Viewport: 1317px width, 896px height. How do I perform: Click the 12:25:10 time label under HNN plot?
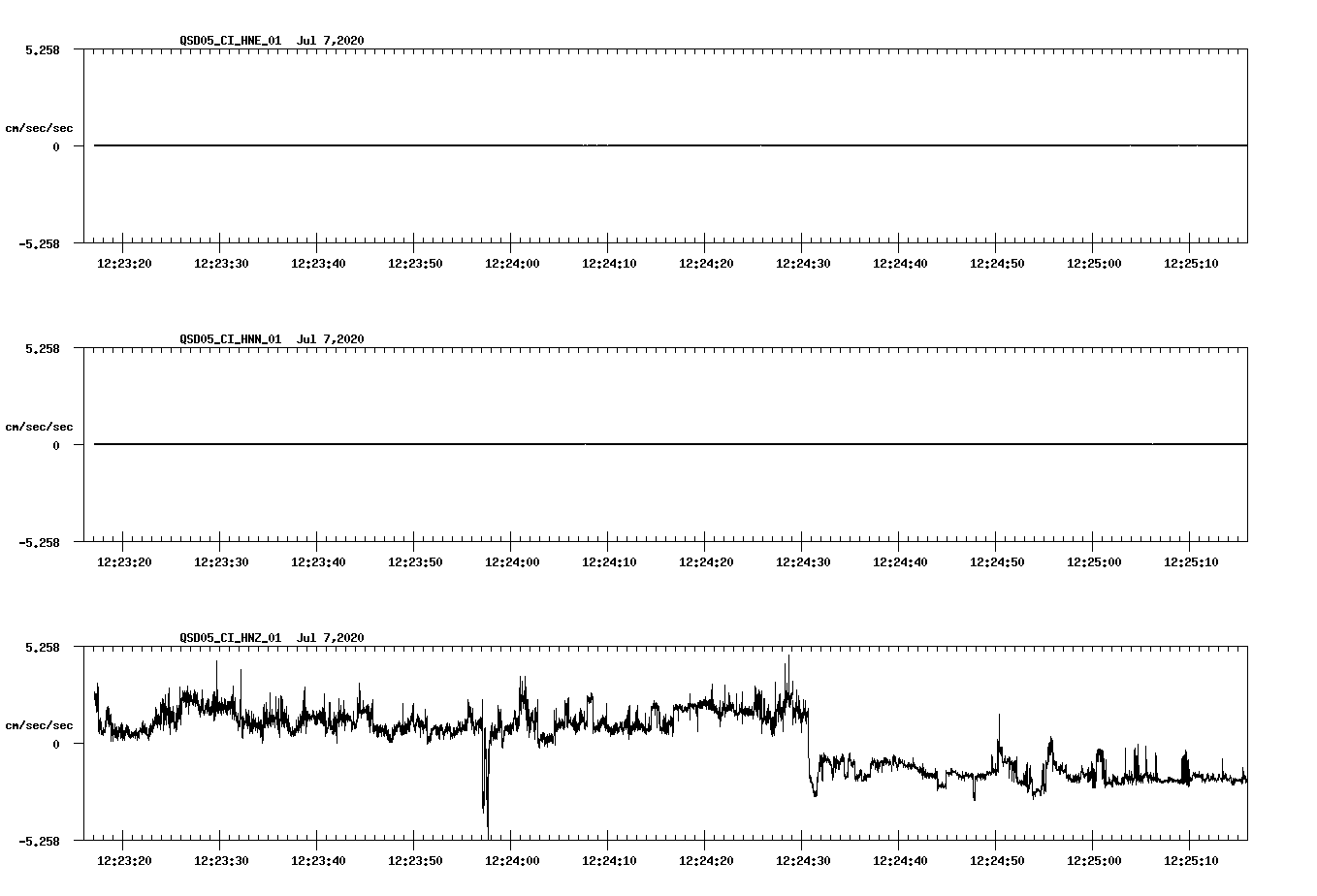(x=1191, y=562)
